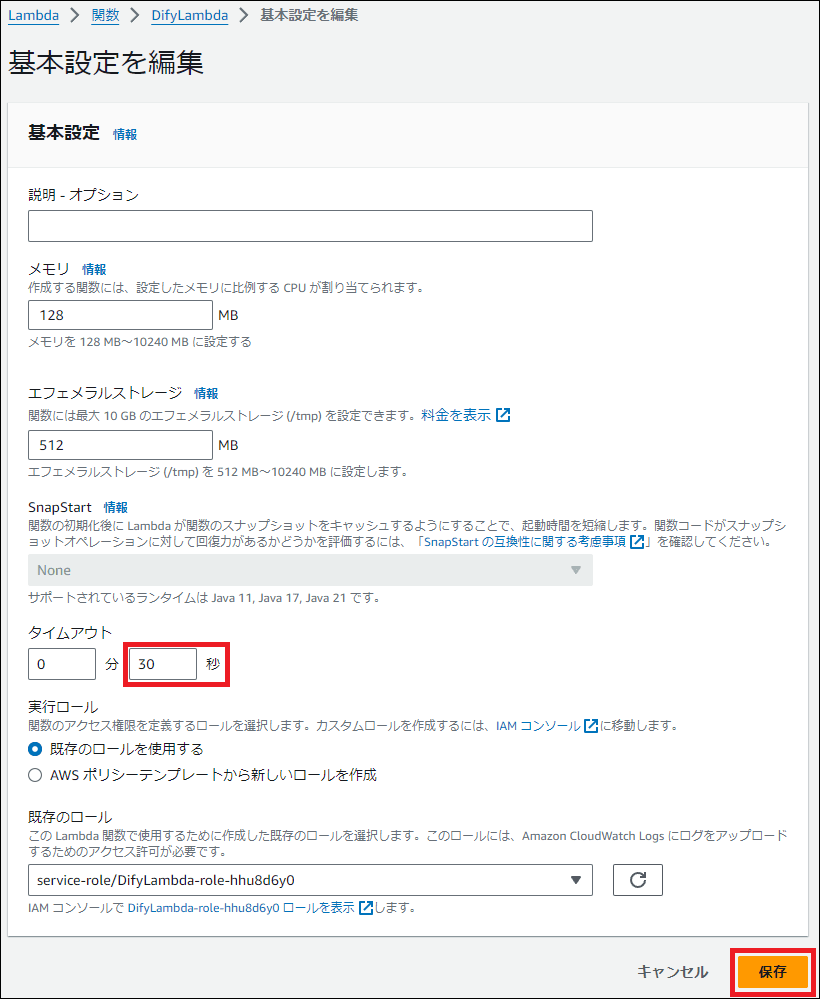The height and width of the screenshot is (999, 820).
Task: Click the キャンセル button
Action: tap(672, 972)
